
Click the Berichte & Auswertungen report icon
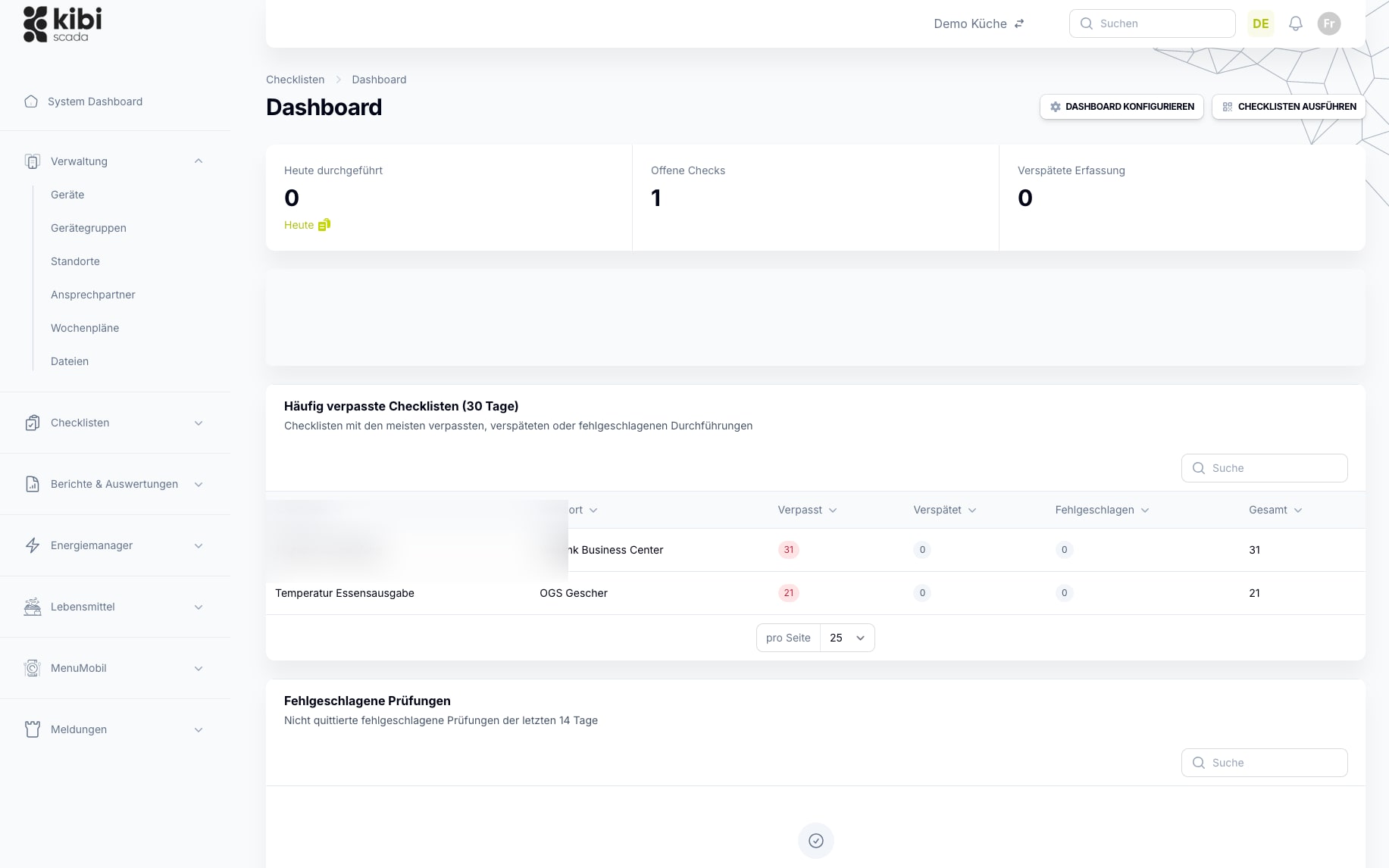32,484
